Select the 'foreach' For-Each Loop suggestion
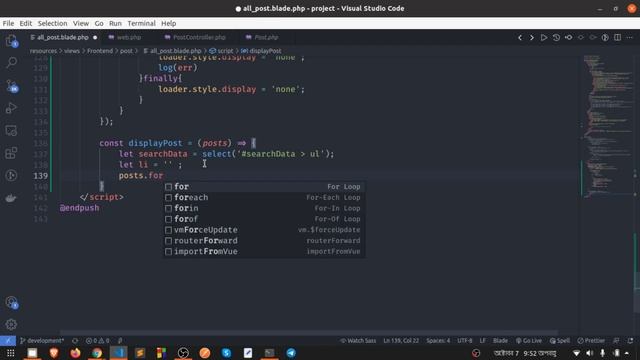Image resolution: width=640 pixels, height=360 pixels. pos(264,198)
